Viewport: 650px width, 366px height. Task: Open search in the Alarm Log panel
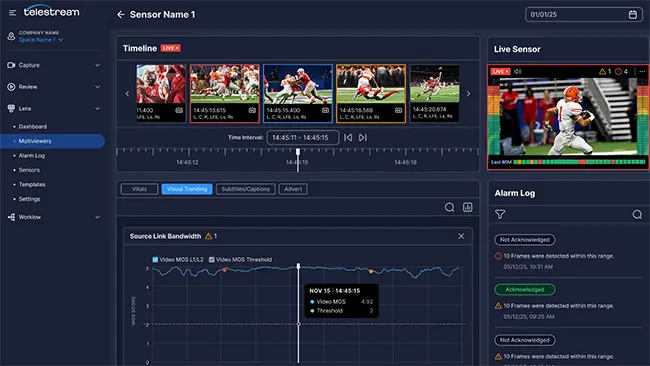(637, 214)
